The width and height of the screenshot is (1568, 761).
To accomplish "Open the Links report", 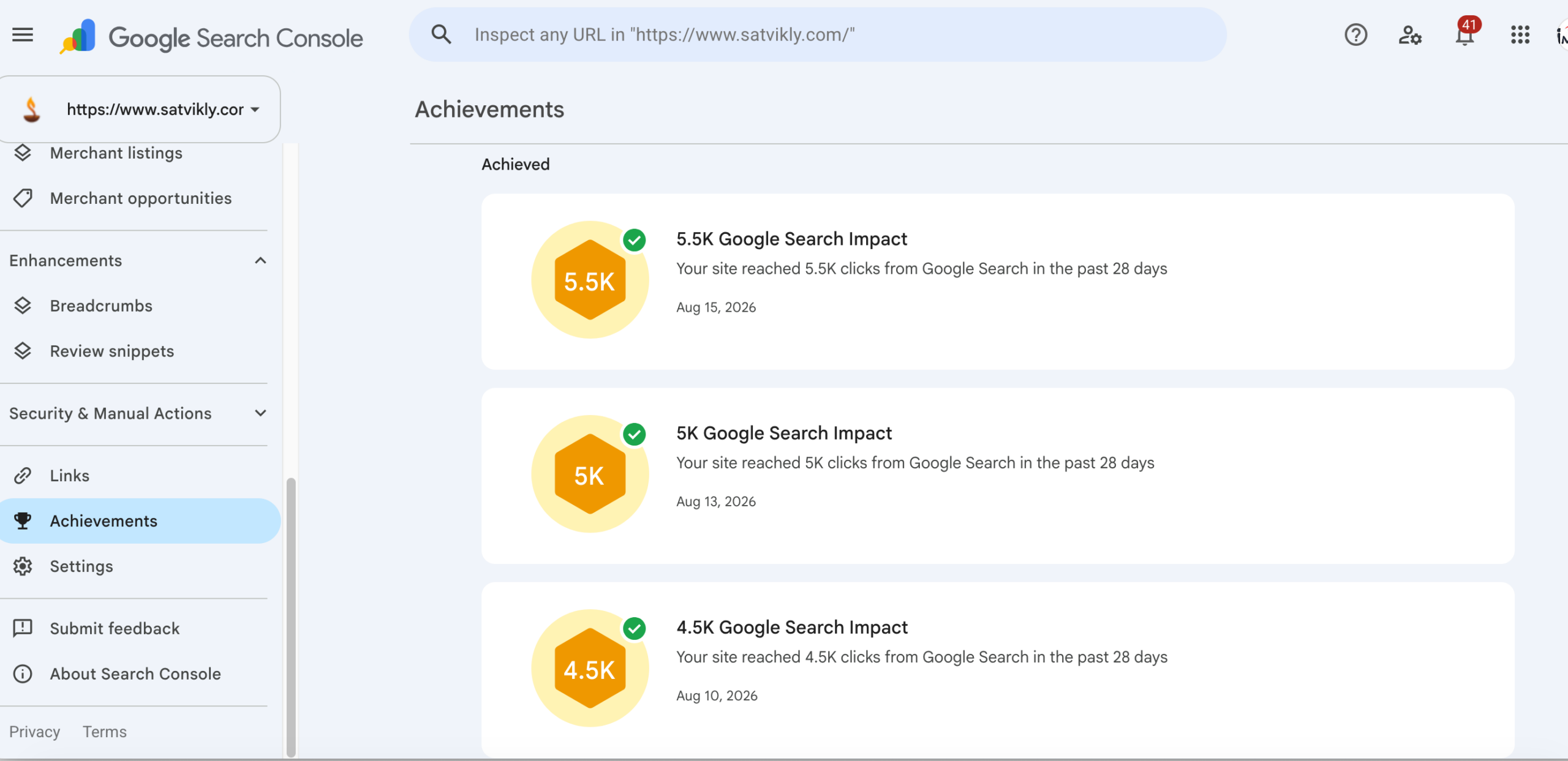I will coord(70,476).
